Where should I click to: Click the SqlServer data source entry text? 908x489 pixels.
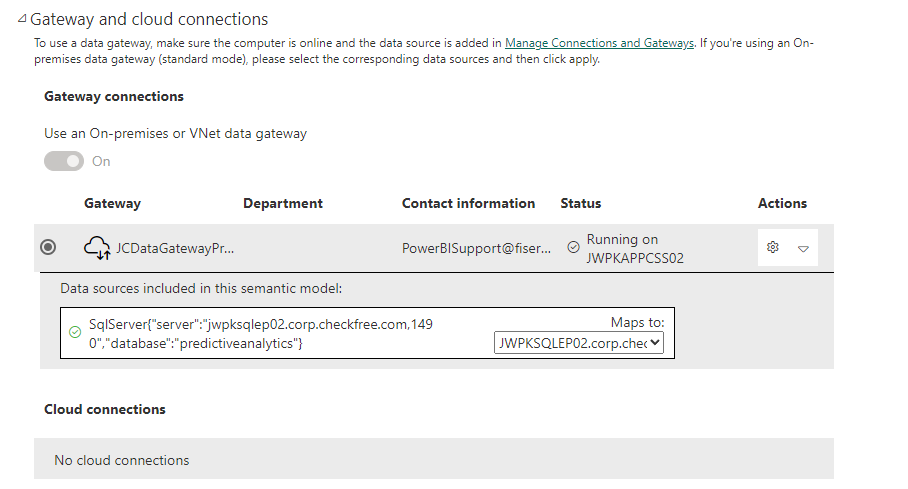coord(261,334)
